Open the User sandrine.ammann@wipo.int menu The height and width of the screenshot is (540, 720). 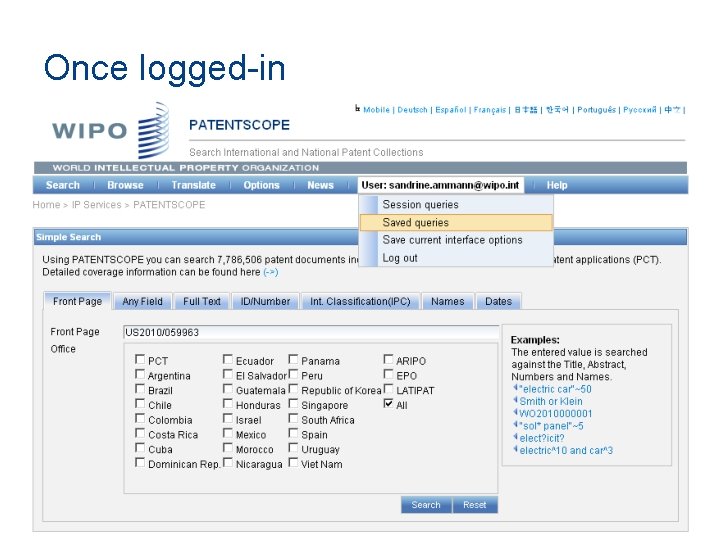point(440,185)
